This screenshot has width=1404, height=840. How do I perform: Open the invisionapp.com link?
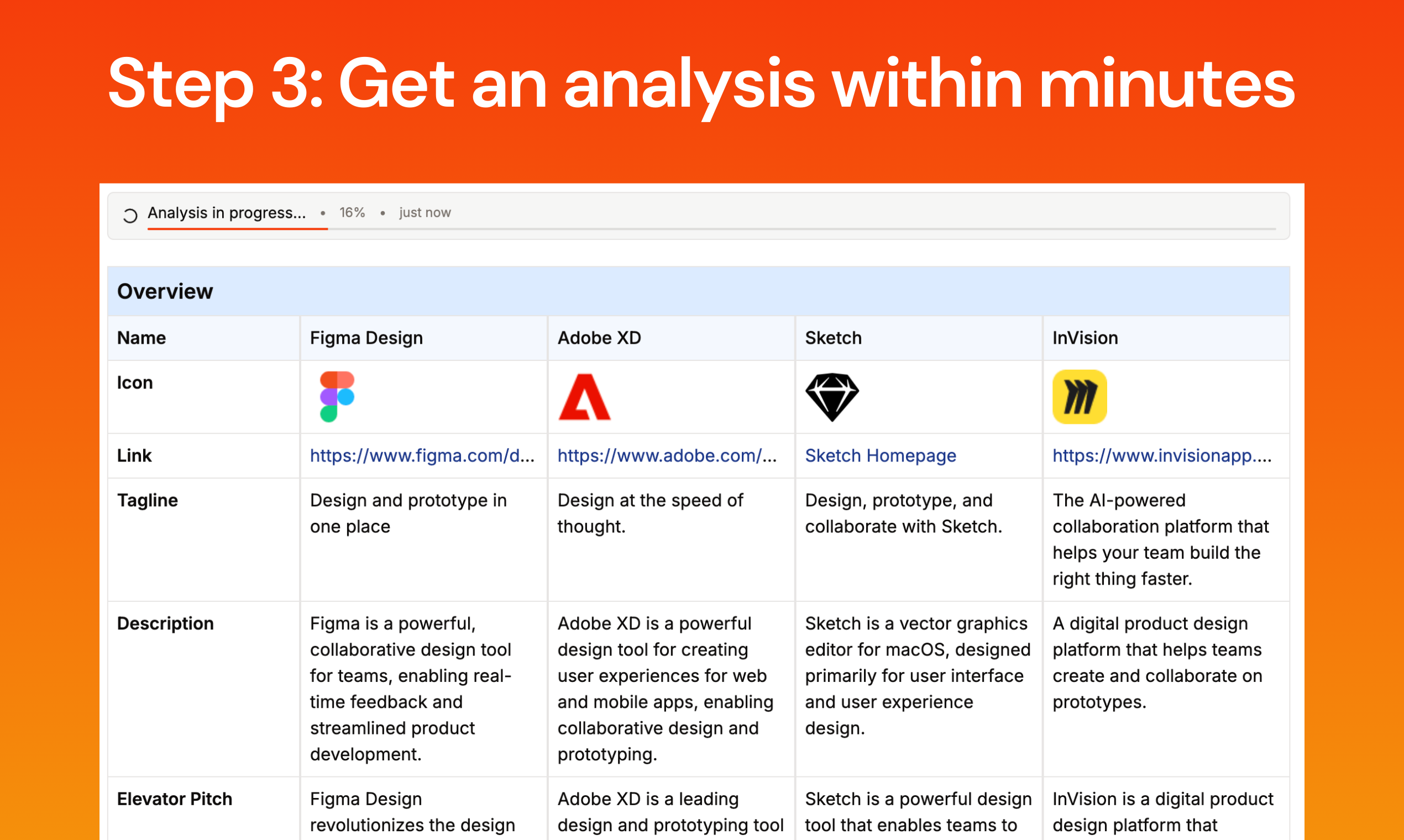pyautogui.click(x=1161, y=456)
